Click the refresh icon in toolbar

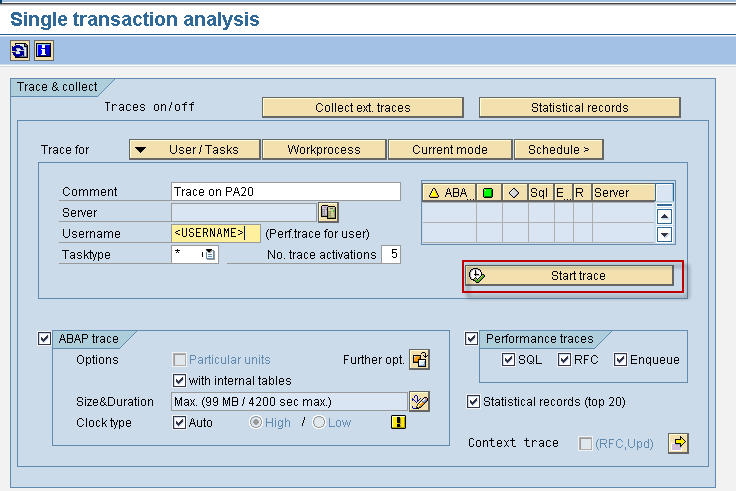tap(20, 50)
